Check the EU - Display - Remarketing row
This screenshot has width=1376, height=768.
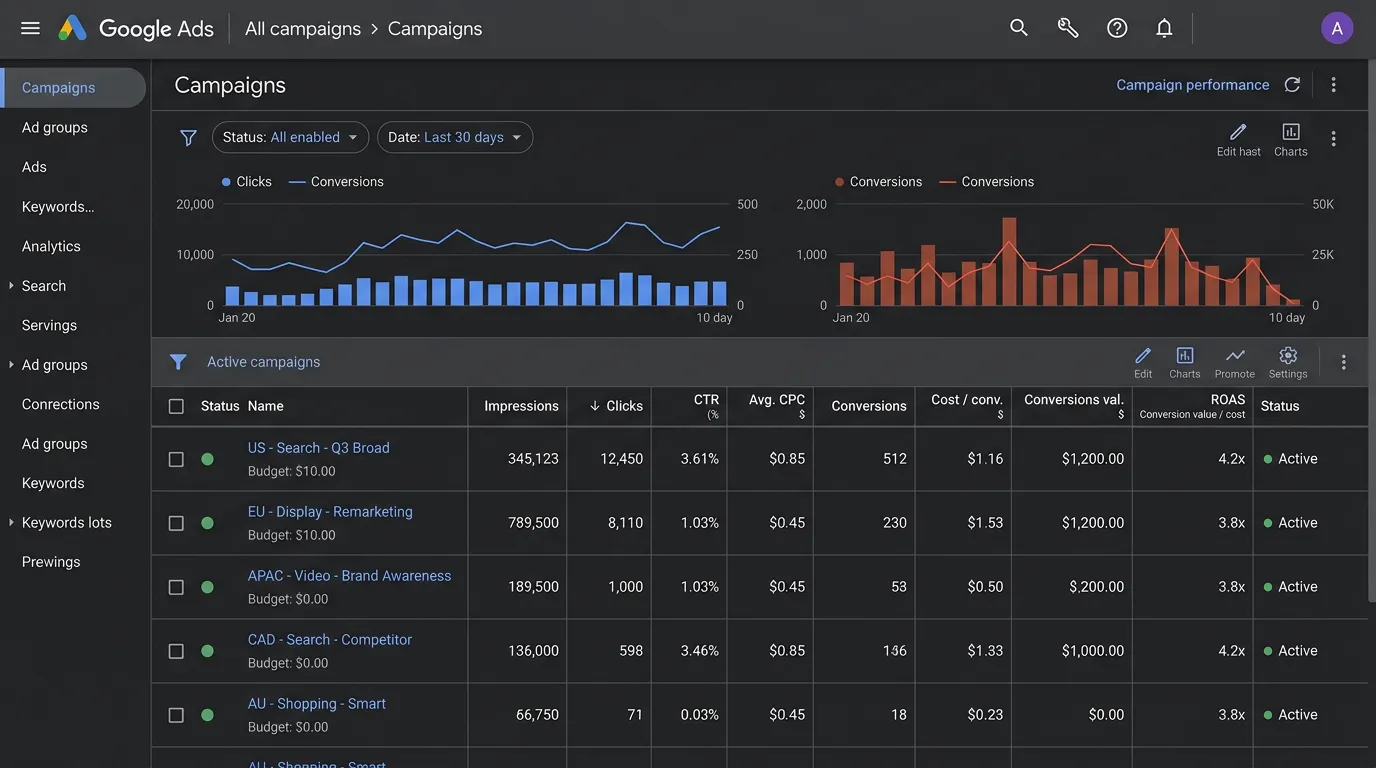[x=176, y=523]
